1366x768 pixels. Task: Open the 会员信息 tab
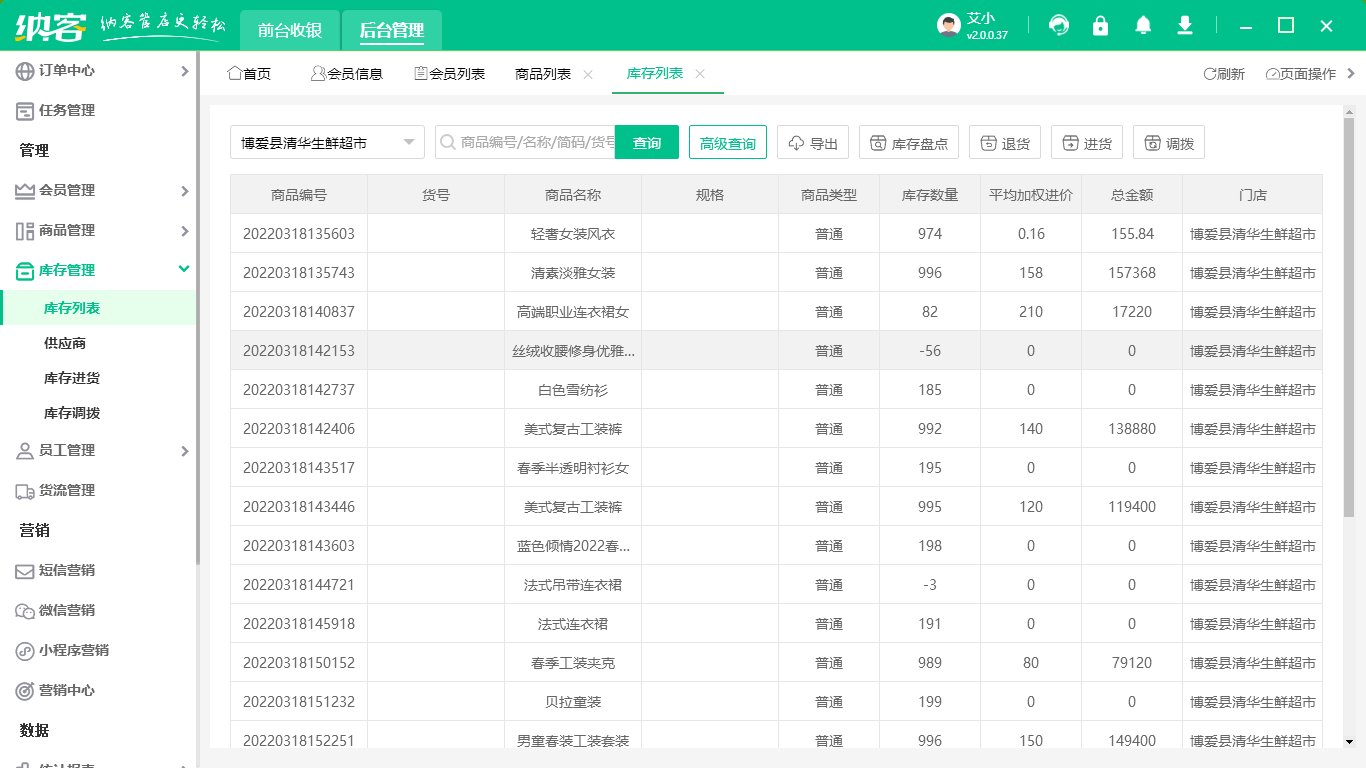(347, 74)
